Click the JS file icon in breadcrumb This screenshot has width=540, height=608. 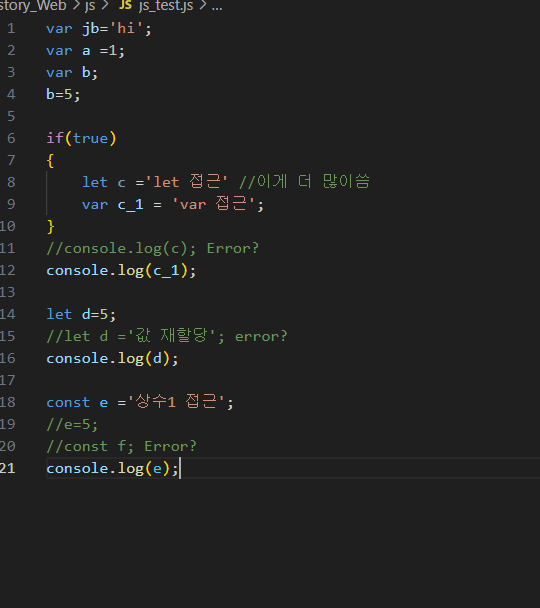[x=125, y=5]
